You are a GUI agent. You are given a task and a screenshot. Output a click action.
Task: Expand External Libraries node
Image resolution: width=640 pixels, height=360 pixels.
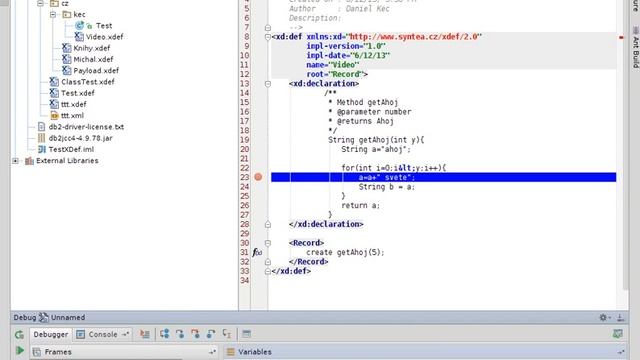click(x=16, y=161)
